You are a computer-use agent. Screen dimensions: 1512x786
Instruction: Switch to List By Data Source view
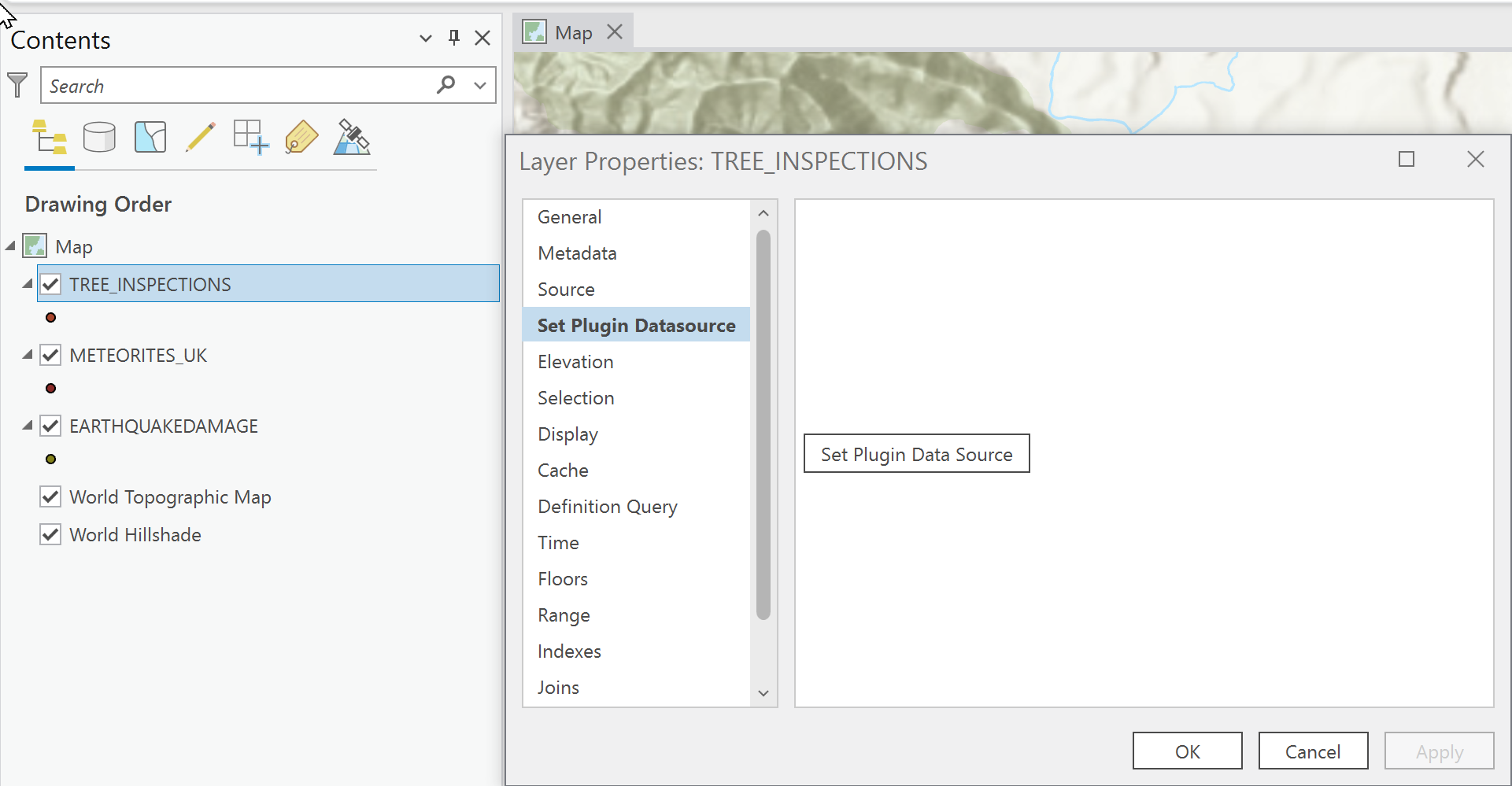click(99, 136)
